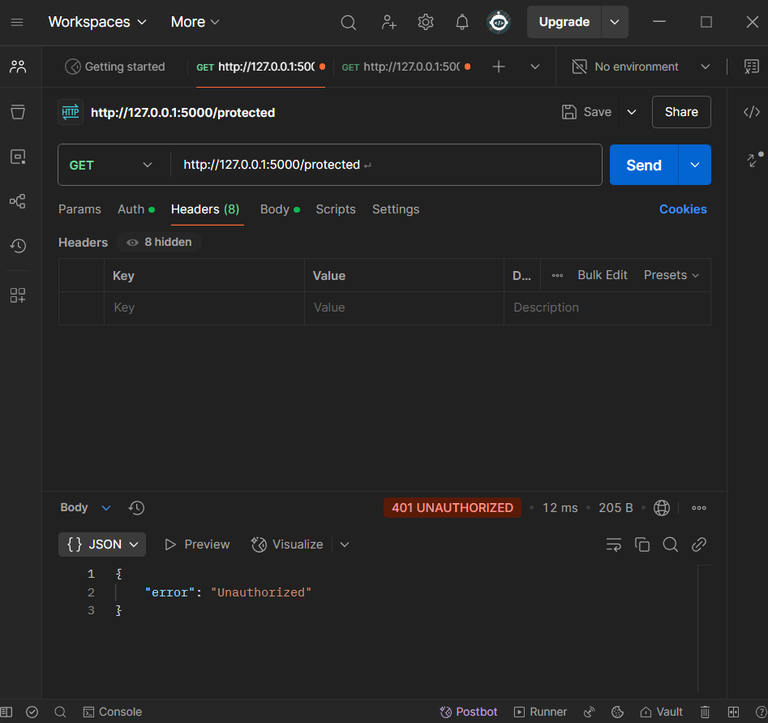The image size is (768, 723).
Task: Search the response with magnifier icon
Action: (x=671, y=544)
